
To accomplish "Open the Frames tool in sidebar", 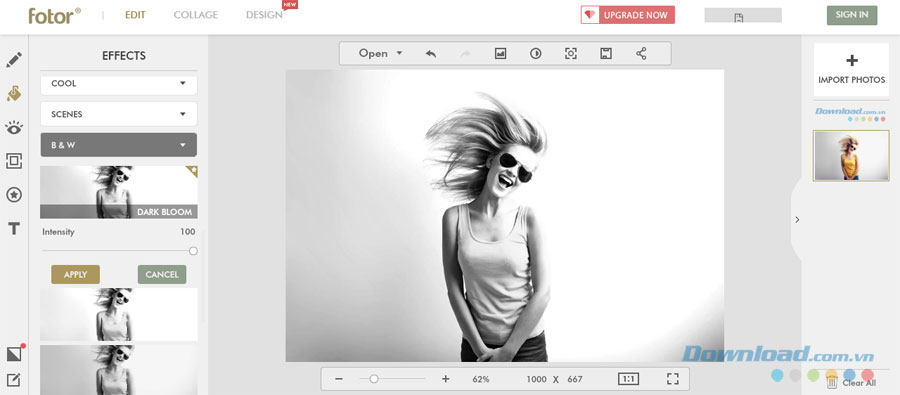I will (14, 161).
